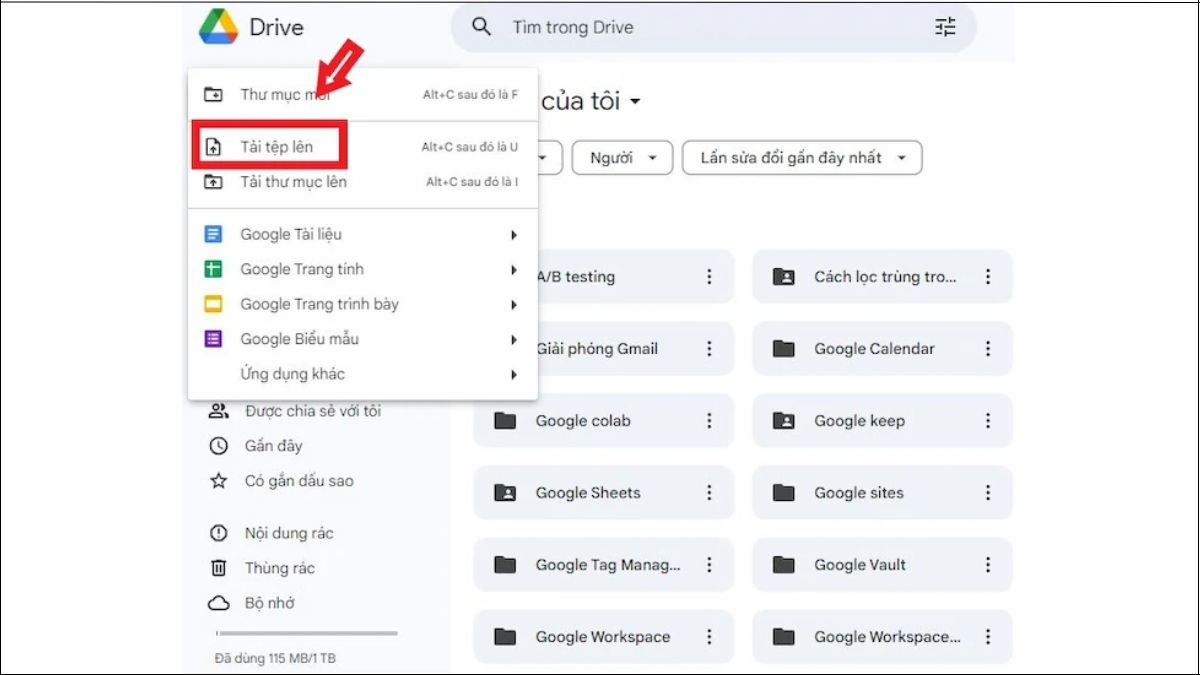Open Bộ nhớ in sidebar
The height and width of the screenshot is (675, 1200).
pos(270,603)
